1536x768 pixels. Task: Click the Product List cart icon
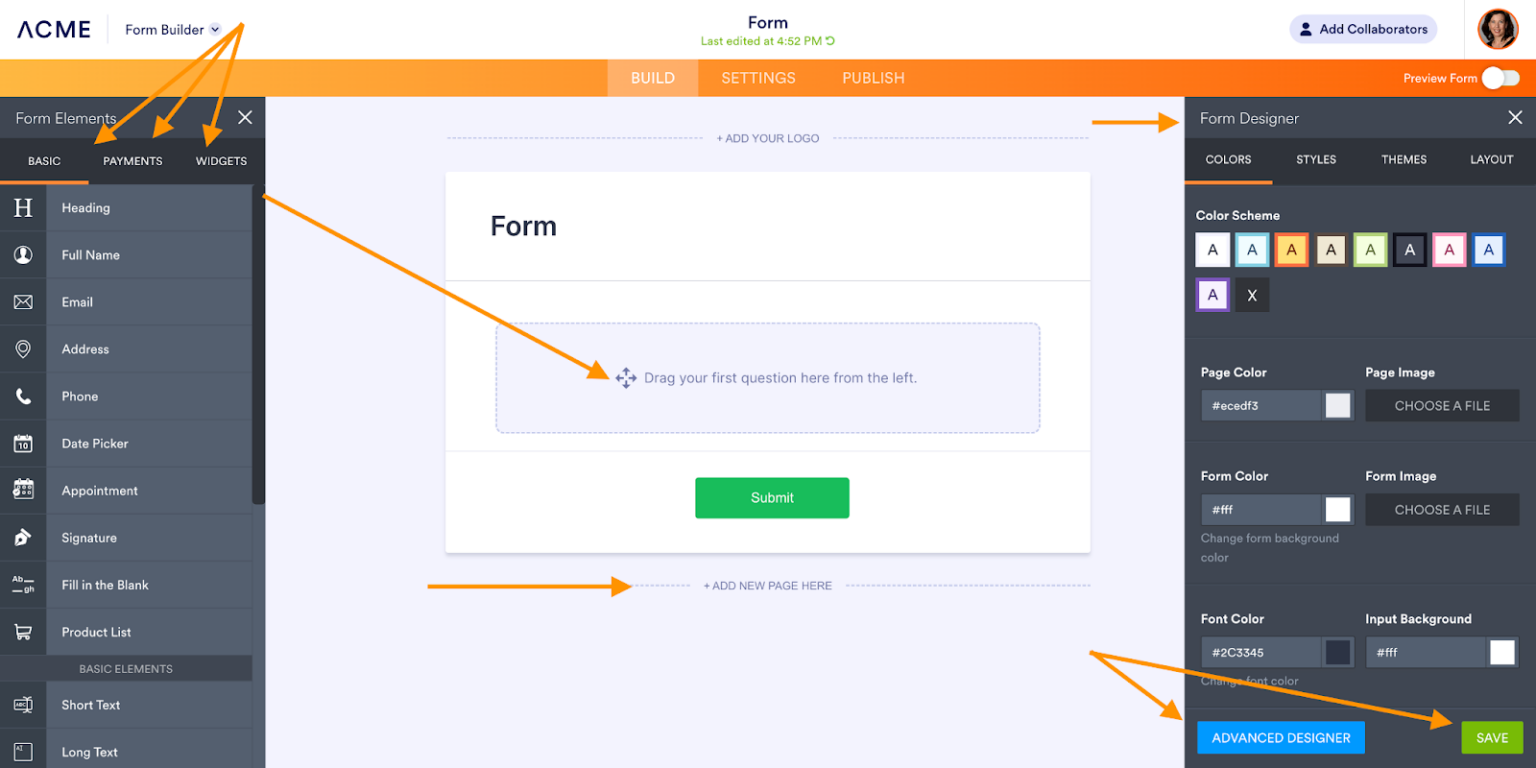(22, 631)
